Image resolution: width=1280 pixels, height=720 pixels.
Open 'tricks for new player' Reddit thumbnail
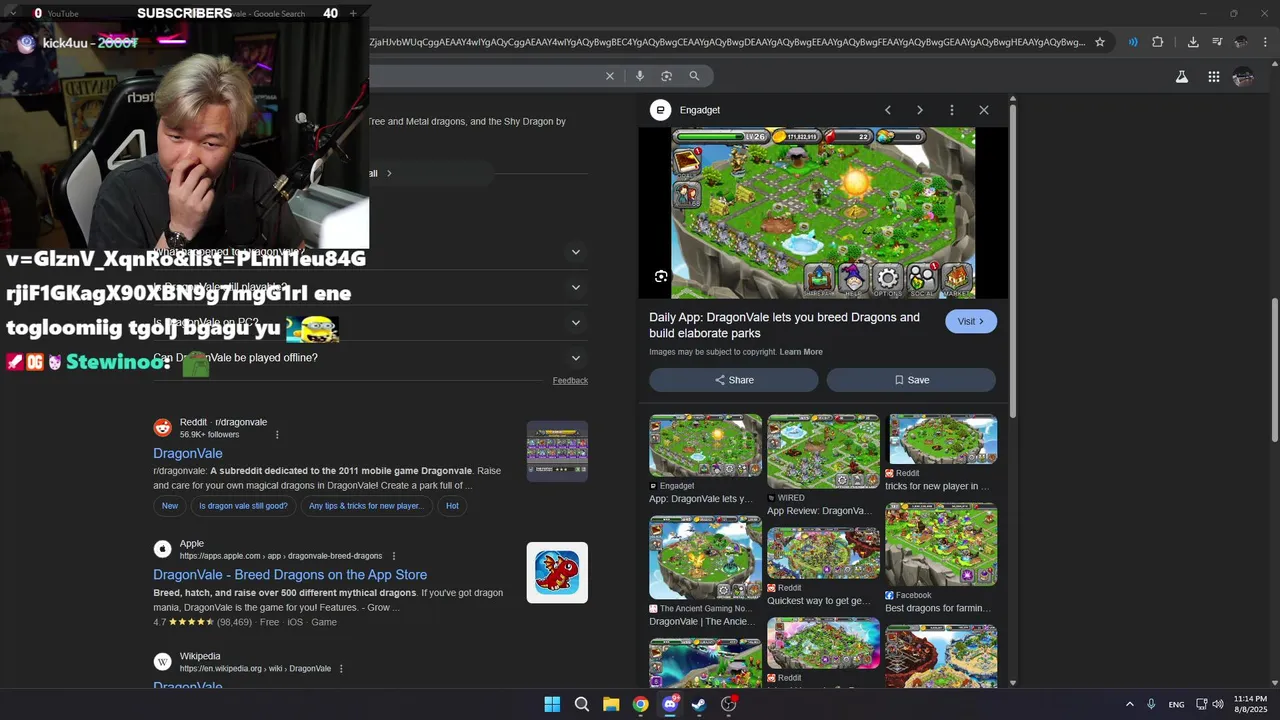(941, 439)
